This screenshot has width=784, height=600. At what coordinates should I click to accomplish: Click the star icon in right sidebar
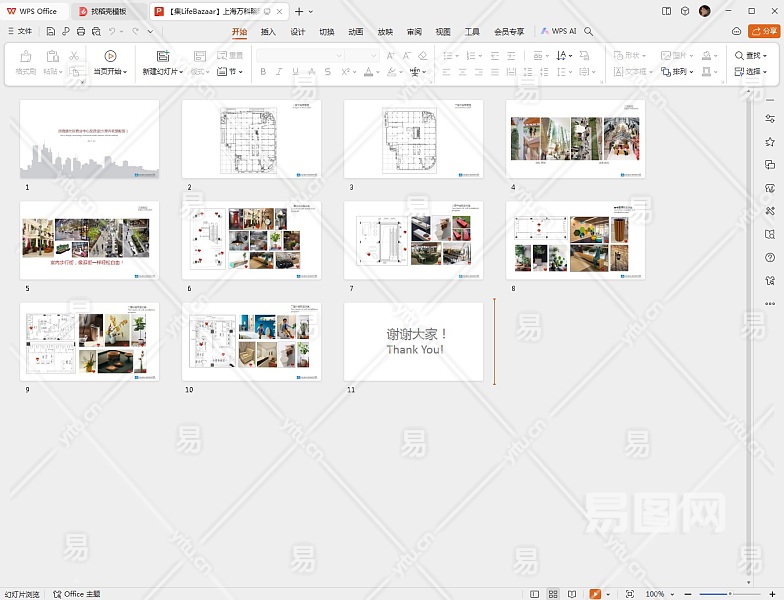[x=769, y=142]
